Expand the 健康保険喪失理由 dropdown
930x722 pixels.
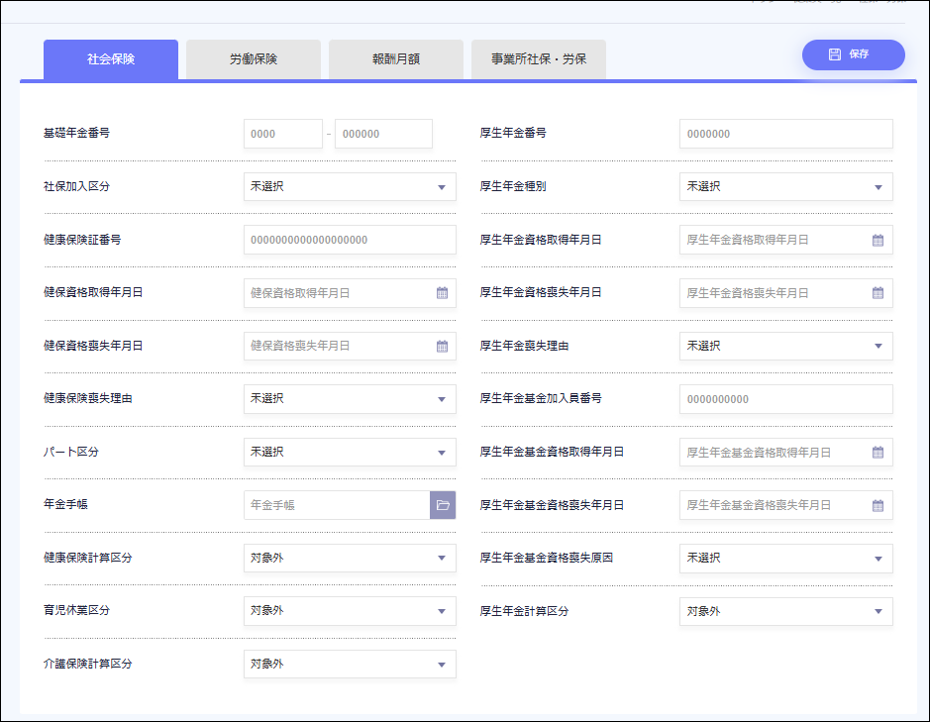[x=349, y=399]
